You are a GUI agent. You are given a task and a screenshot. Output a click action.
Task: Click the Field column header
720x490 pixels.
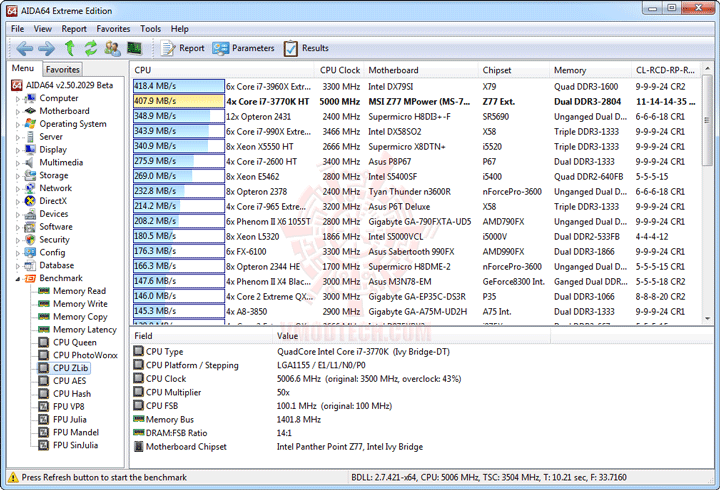click(201, 336)
